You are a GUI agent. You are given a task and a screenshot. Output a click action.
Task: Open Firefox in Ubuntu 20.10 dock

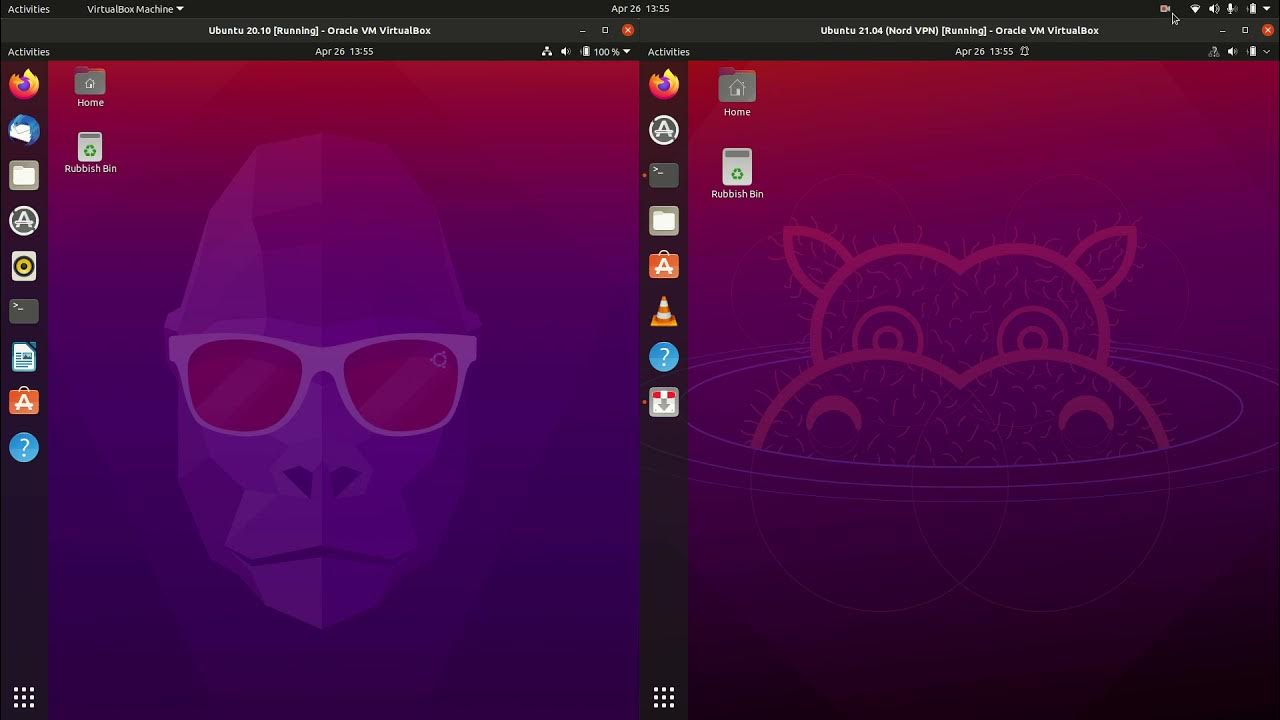[x=24, y=84]
